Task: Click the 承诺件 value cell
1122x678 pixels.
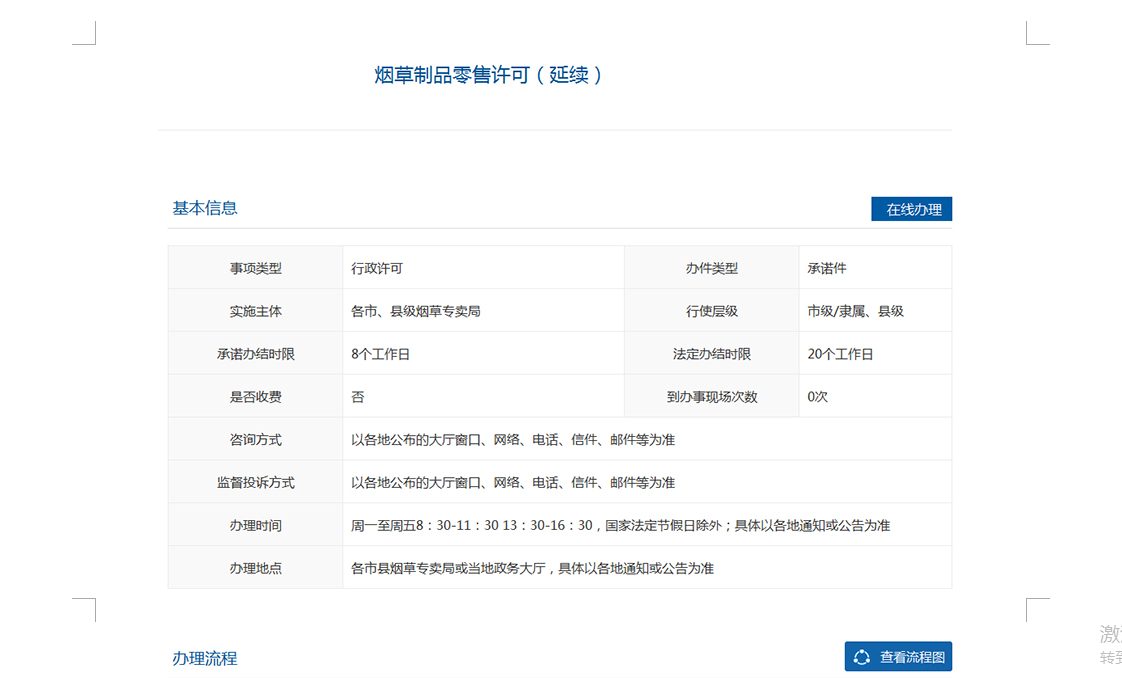Action: click(x=827, y=268)
